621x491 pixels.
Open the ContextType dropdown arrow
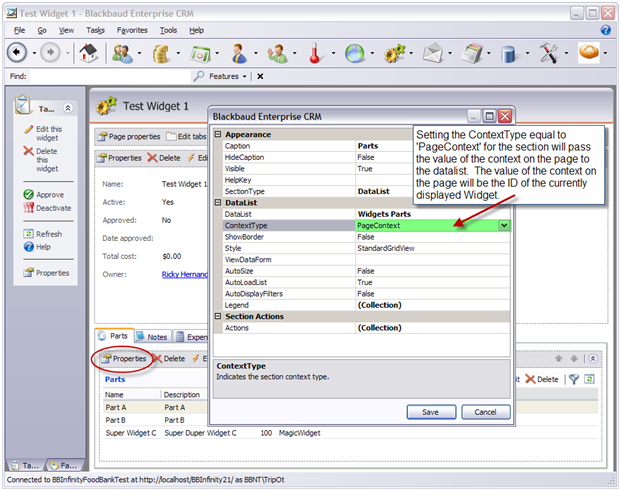pos(504,226)
